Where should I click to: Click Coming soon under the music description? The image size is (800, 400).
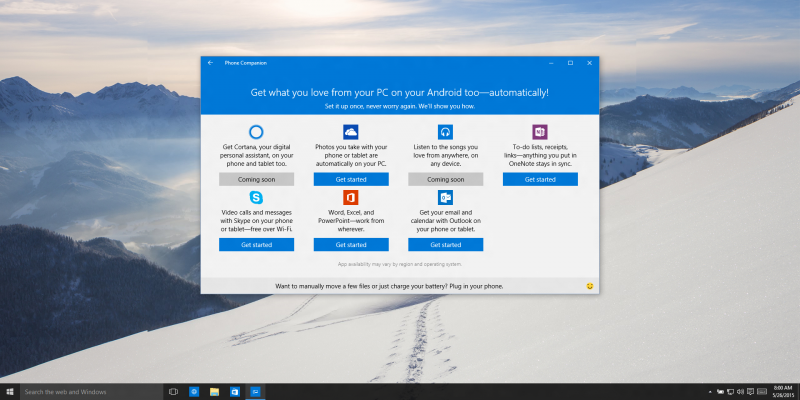coord(445,179)
